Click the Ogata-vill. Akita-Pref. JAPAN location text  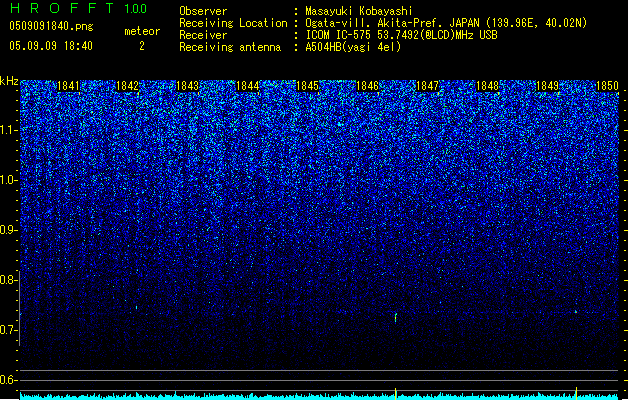446,23
